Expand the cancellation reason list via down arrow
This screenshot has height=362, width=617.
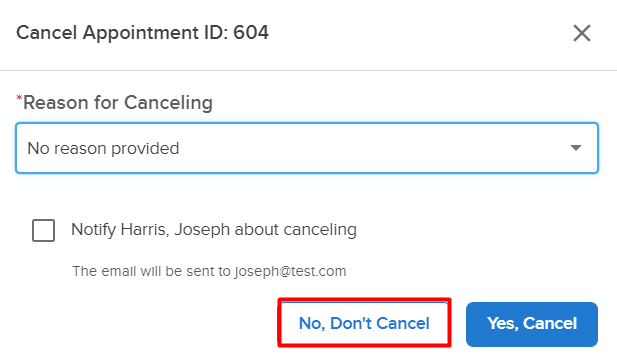click(x=576, y=148)
